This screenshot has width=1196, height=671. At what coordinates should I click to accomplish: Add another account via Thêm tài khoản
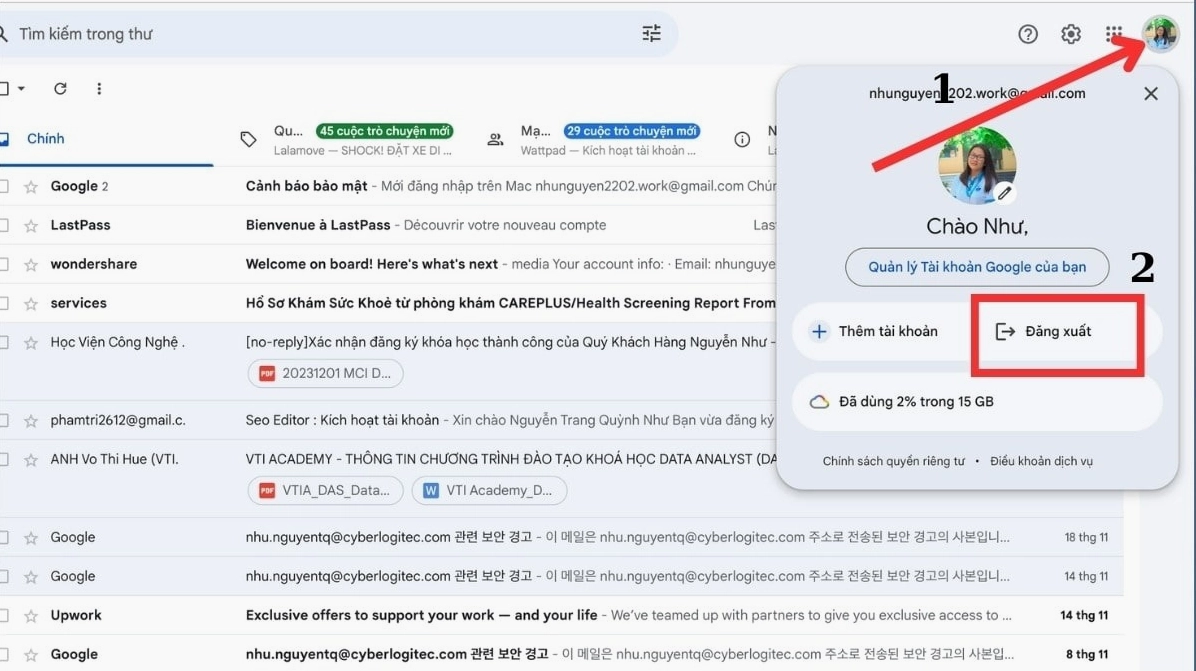click(x=875, y=331)
